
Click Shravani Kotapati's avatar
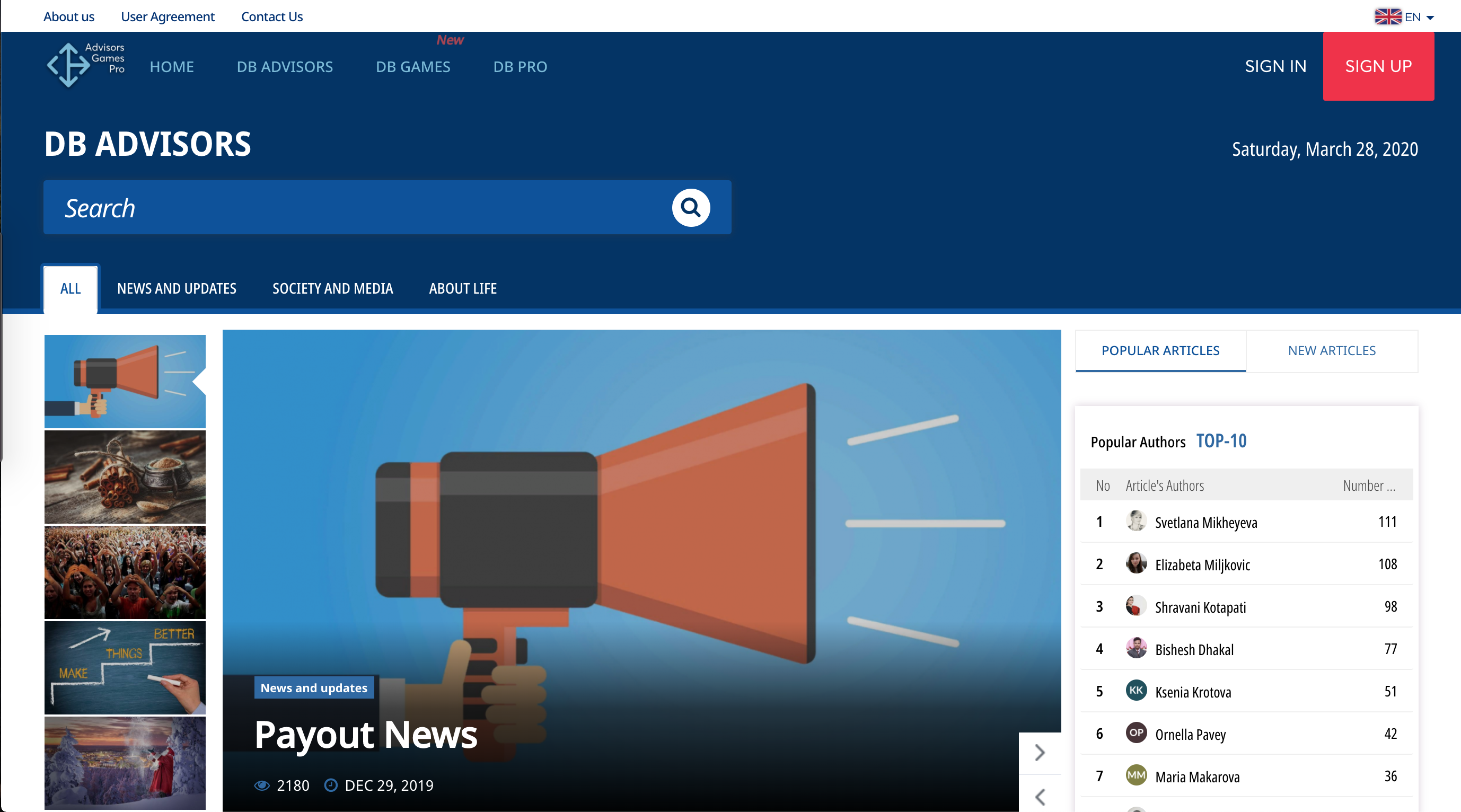1136,606
